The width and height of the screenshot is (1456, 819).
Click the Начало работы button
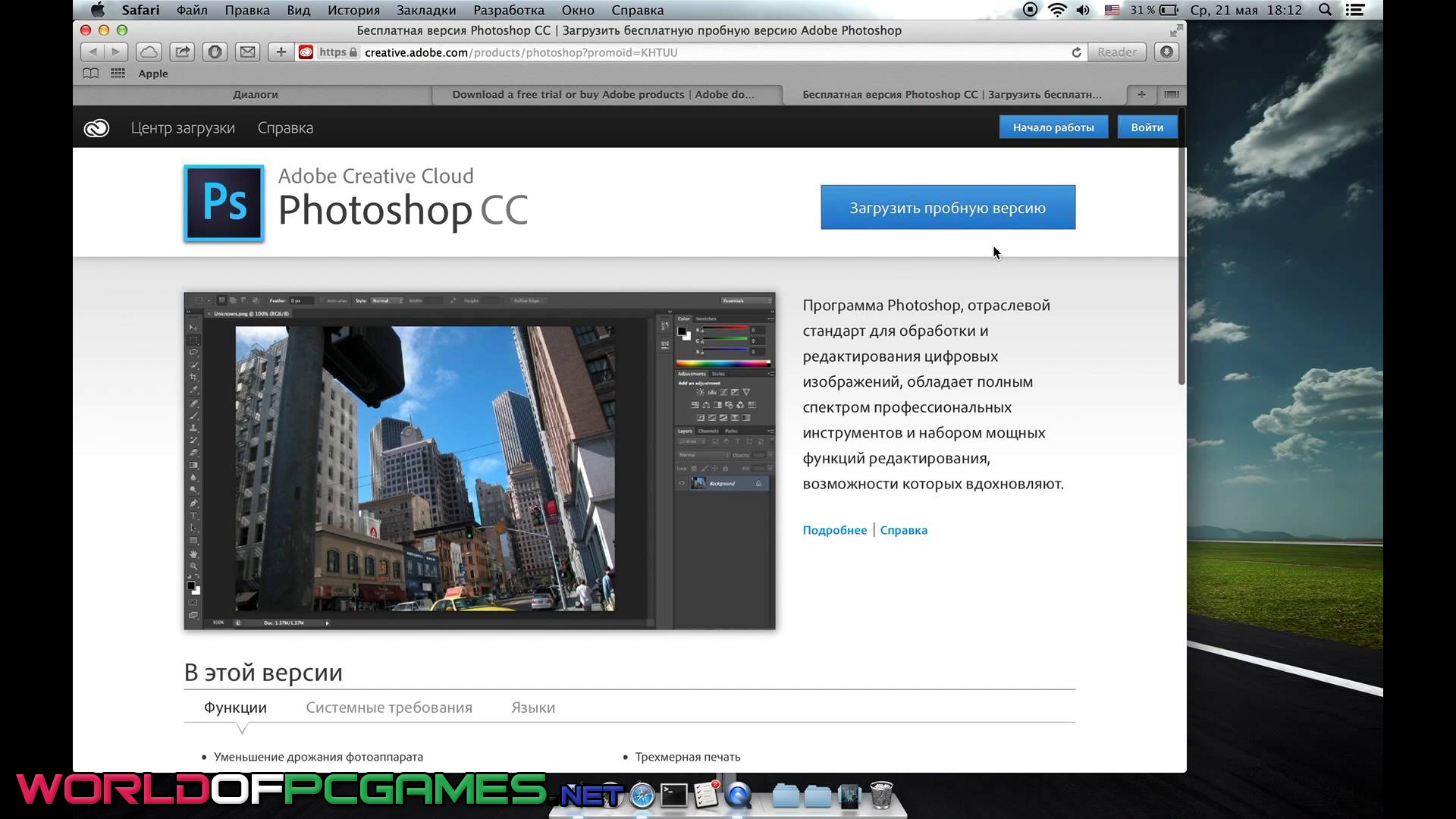coord(1053,127)
